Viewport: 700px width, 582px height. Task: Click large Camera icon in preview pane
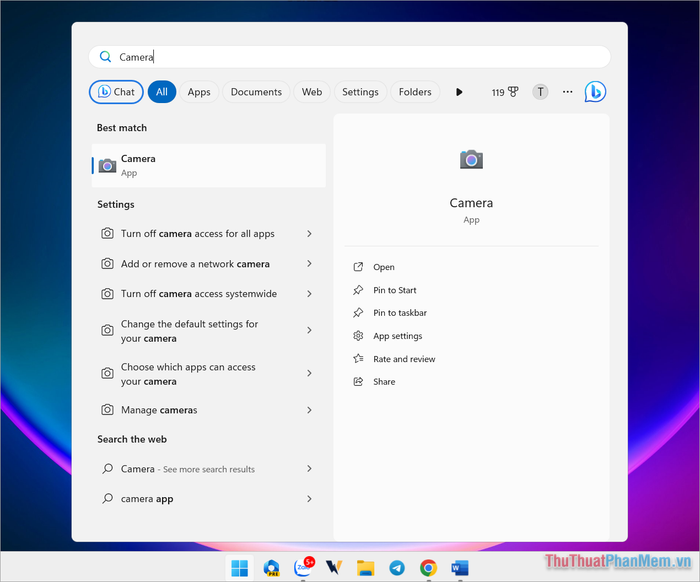471,159
